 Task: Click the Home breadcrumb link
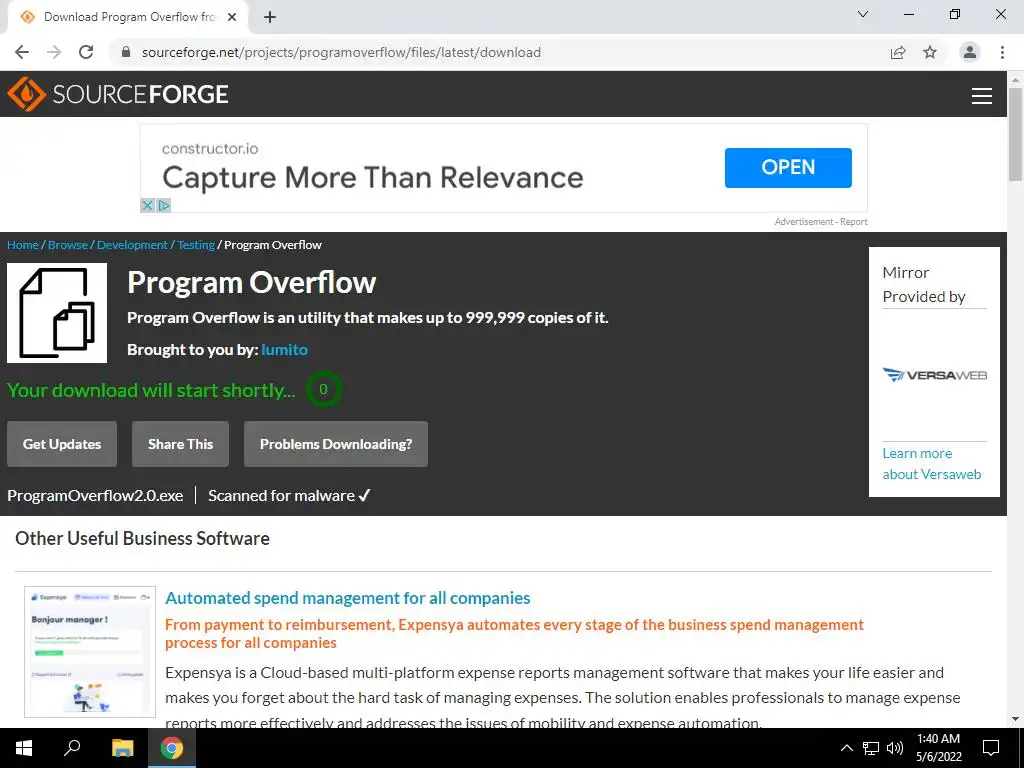23,245
